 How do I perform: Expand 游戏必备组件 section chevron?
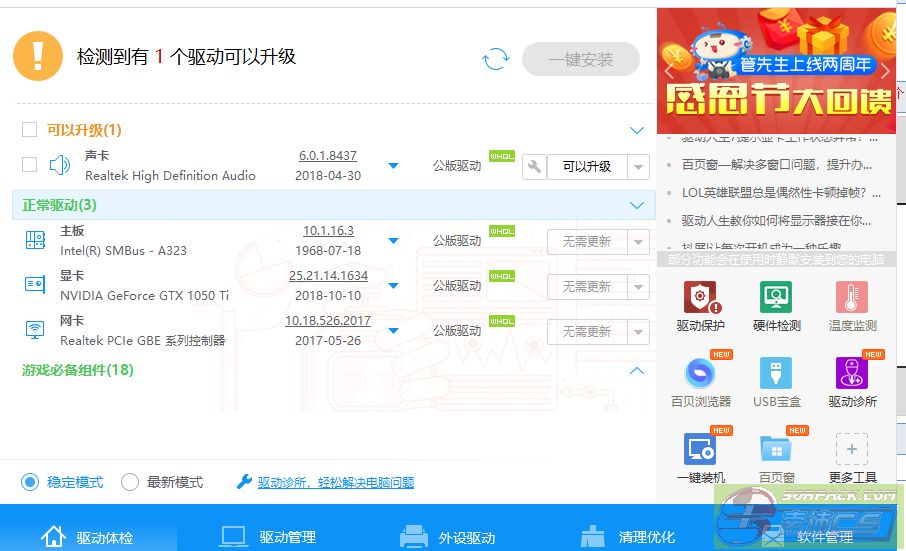637,371
